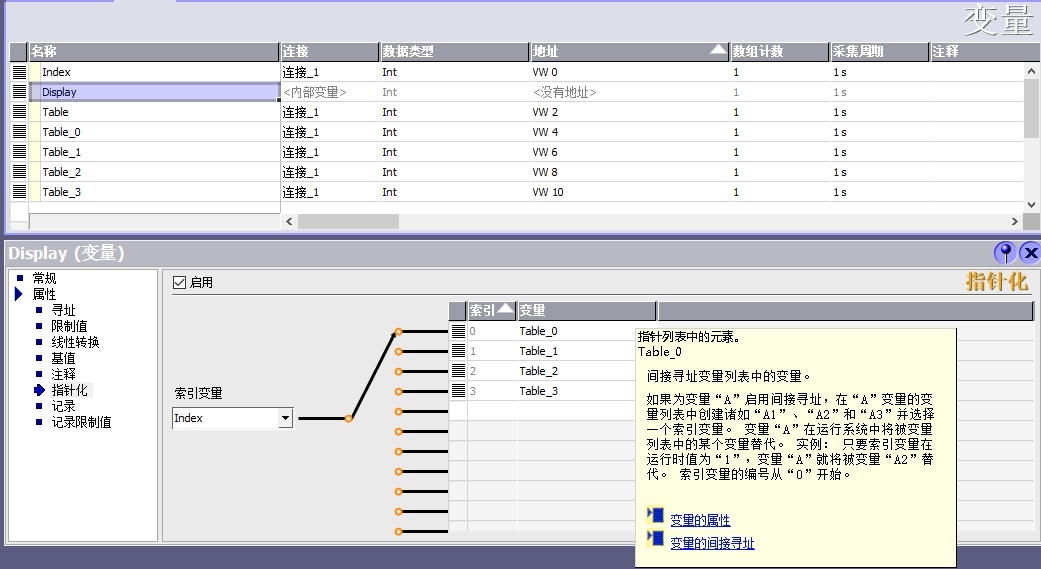The image size is (1041, 569).
Task: Click the row icon for pointer index 3
Action: [458, 391]
